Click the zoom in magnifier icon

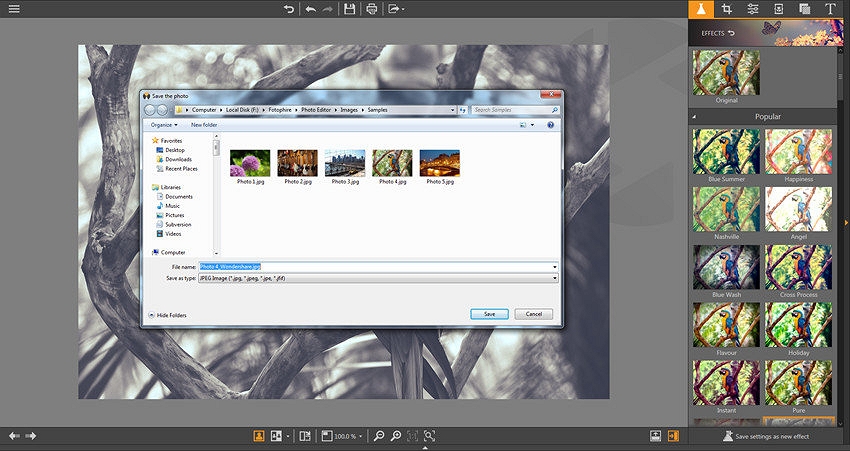point(379,436)
